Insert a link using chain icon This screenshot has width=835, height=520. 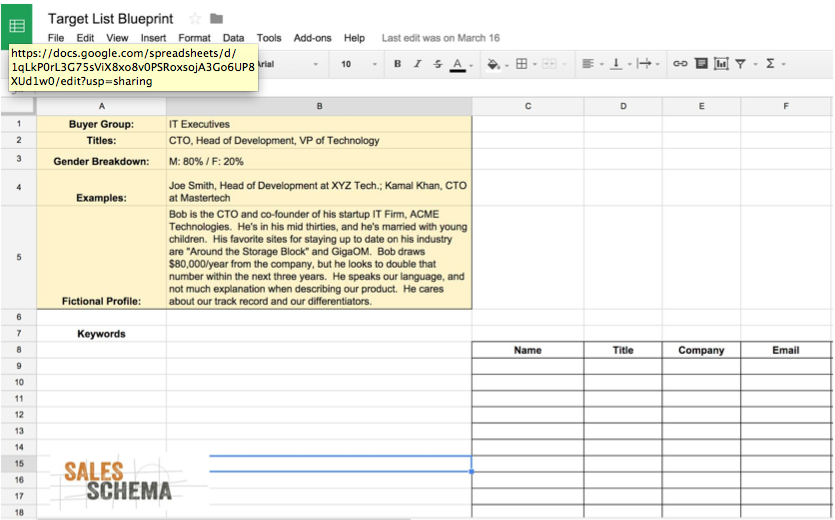[x=680, y=64]
